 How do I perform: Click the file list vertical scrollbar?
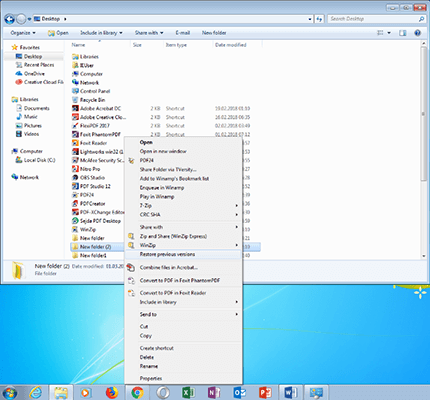pos(424,113)
